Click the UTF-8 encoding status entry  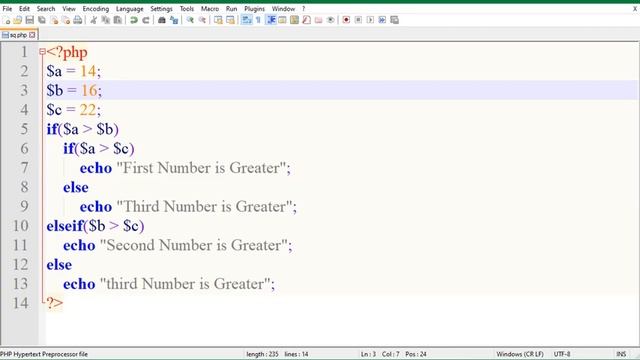click(x=562, y=354)
